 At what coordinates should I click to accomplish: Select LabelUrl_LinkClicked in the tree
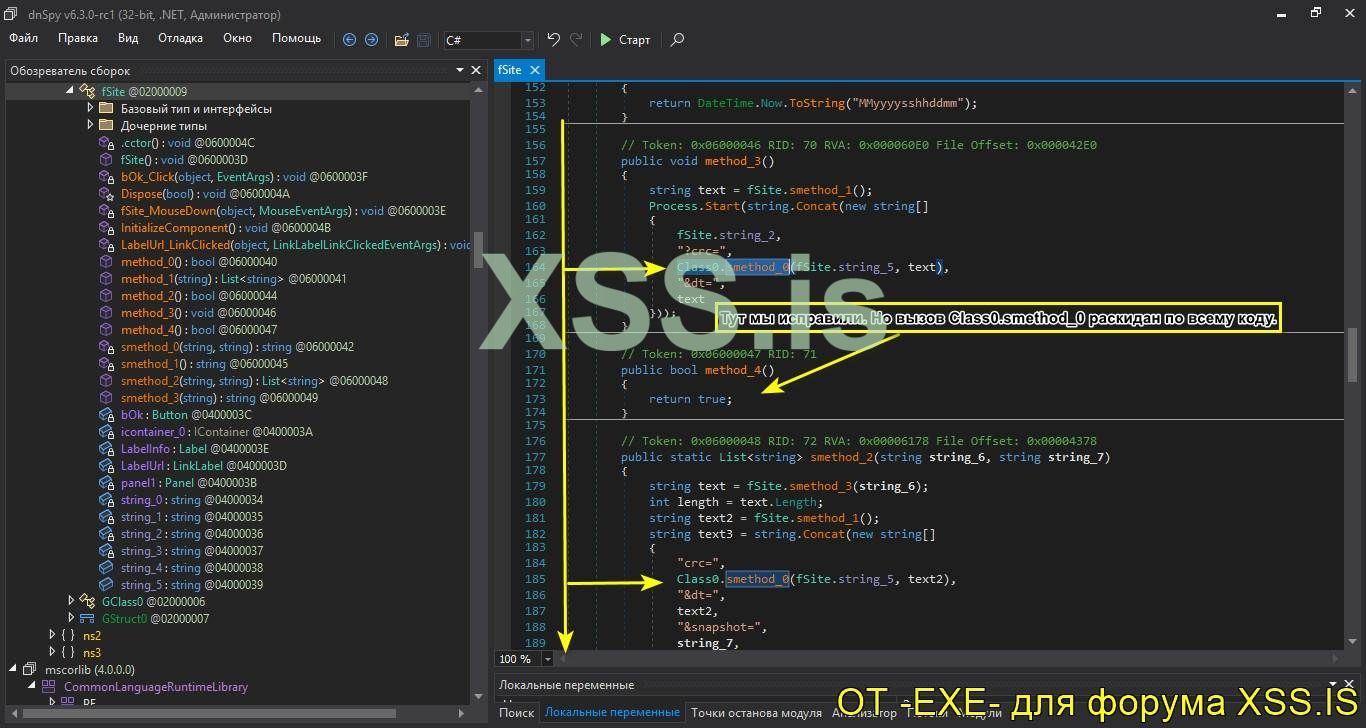point(295,245)
